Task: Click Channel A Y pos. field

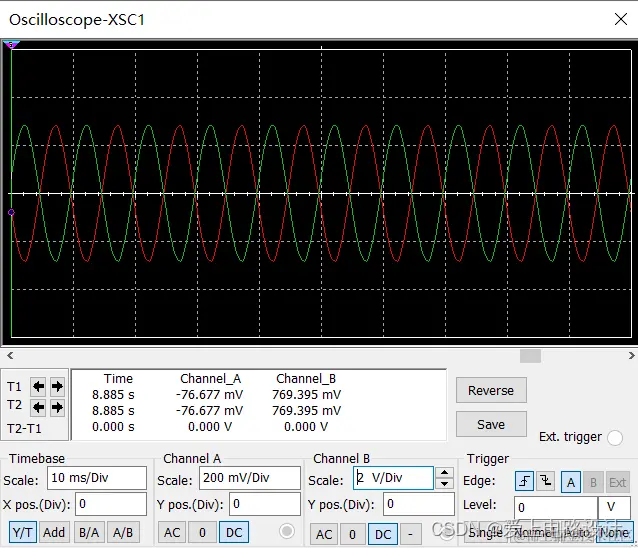Action: pyautogui.click(x=265, y=504)
